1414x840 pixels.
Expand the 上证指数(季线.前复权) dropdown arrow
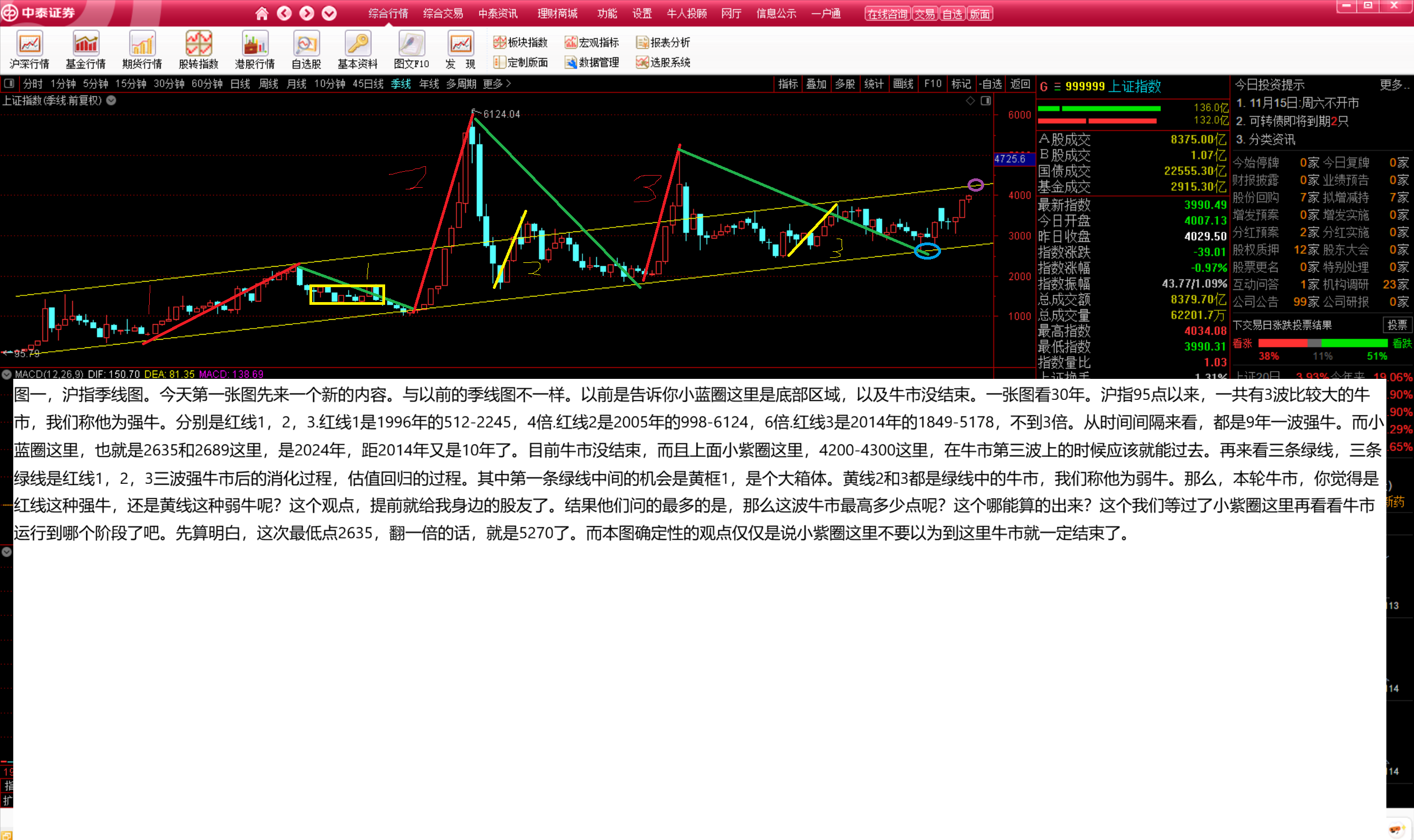click(112, 100)
